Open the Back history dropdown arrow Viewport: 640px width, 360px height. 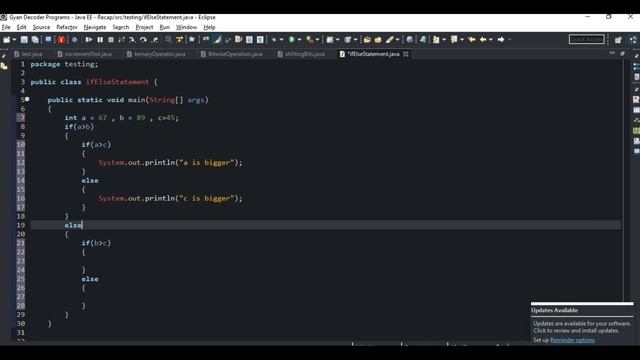click(x=491, y=40)
